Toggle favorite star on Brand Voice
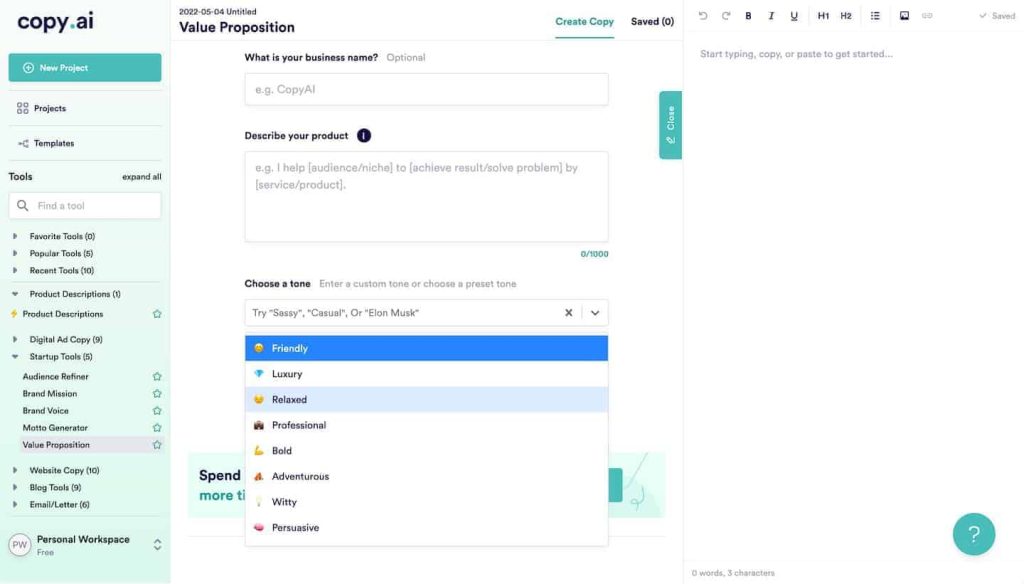This screenshot has width=1024, height=584. [x=157, y=411]
